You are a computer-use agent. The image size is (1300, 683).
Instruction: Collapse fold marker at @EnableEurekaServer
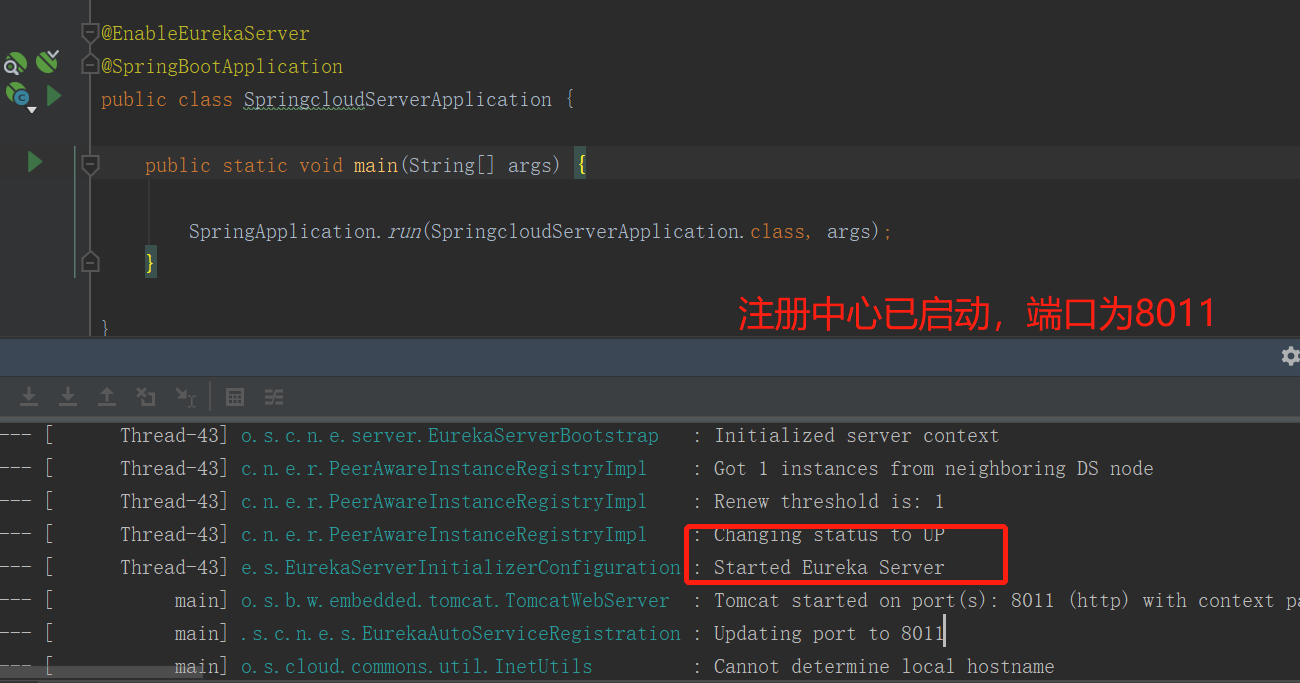(90, 33)
